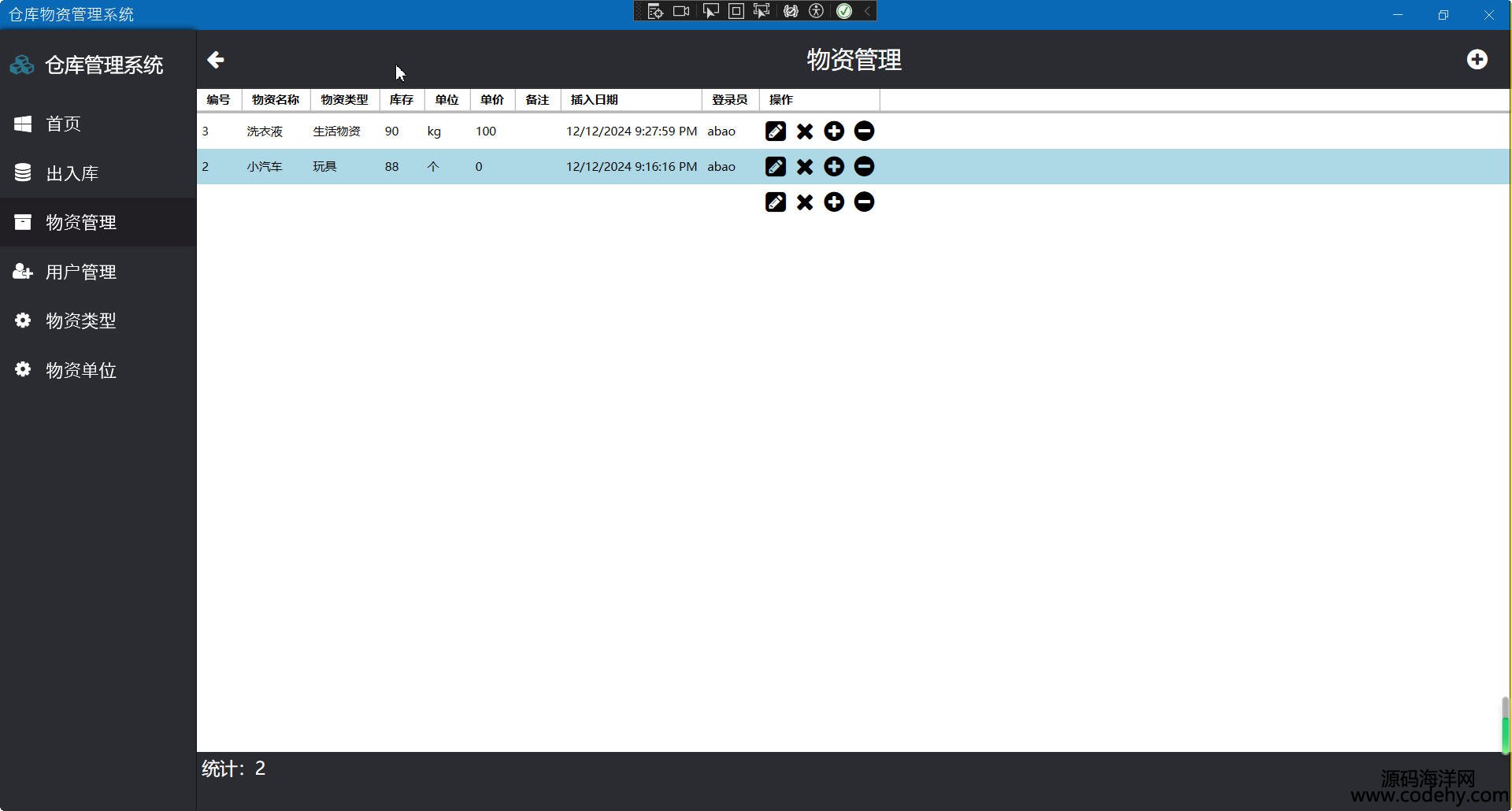Viewport: 1512px width, 811px height.
Task: Click abao in the 小汽车 row
Action: [x=721, y=167]
